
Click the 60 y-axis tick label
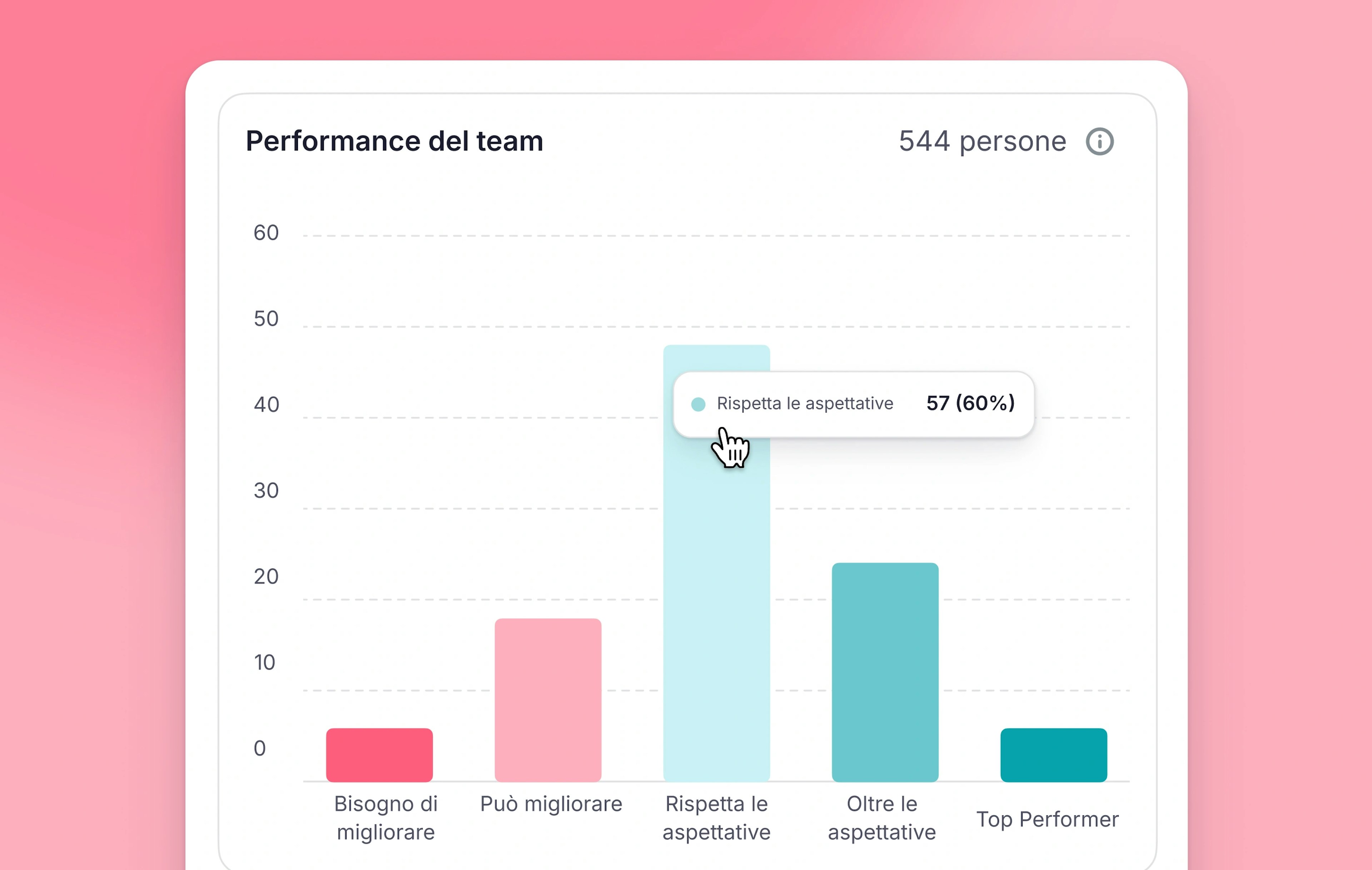(x=266, y=233)
